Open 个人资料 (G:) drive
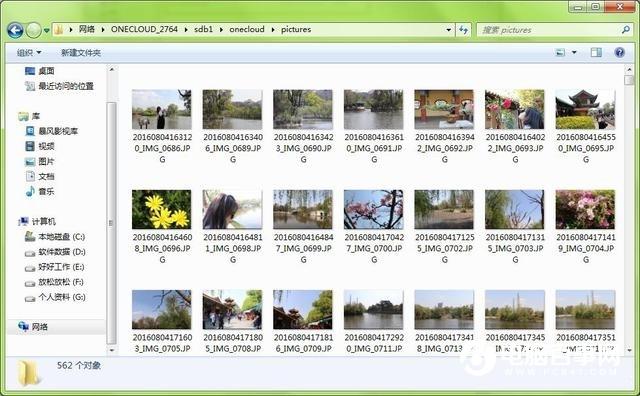Image resolution: width=640 pixels, height=396 pixels. [55, 297]
